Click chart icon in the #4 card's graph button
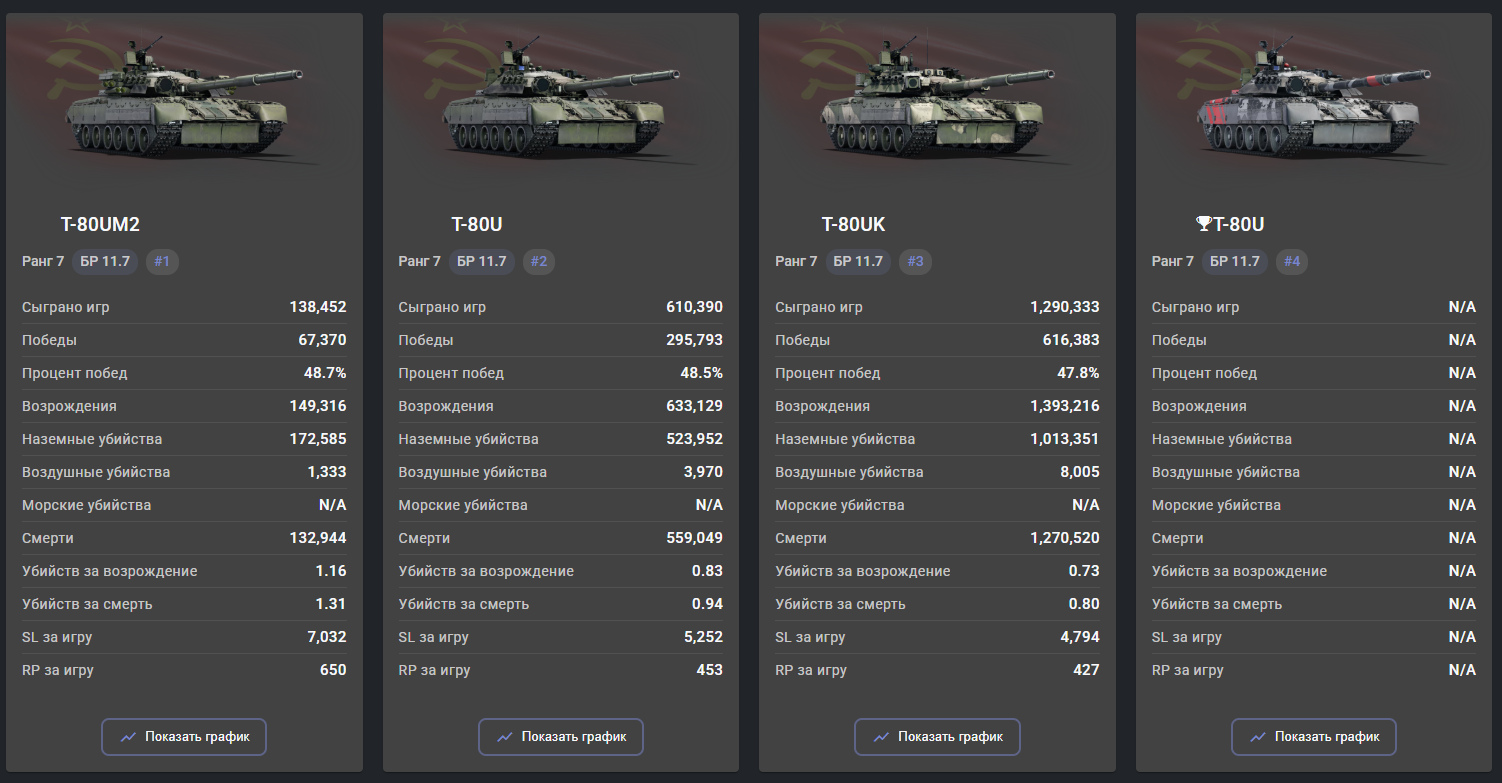The image size is (1502, 783). (1258, 737)
